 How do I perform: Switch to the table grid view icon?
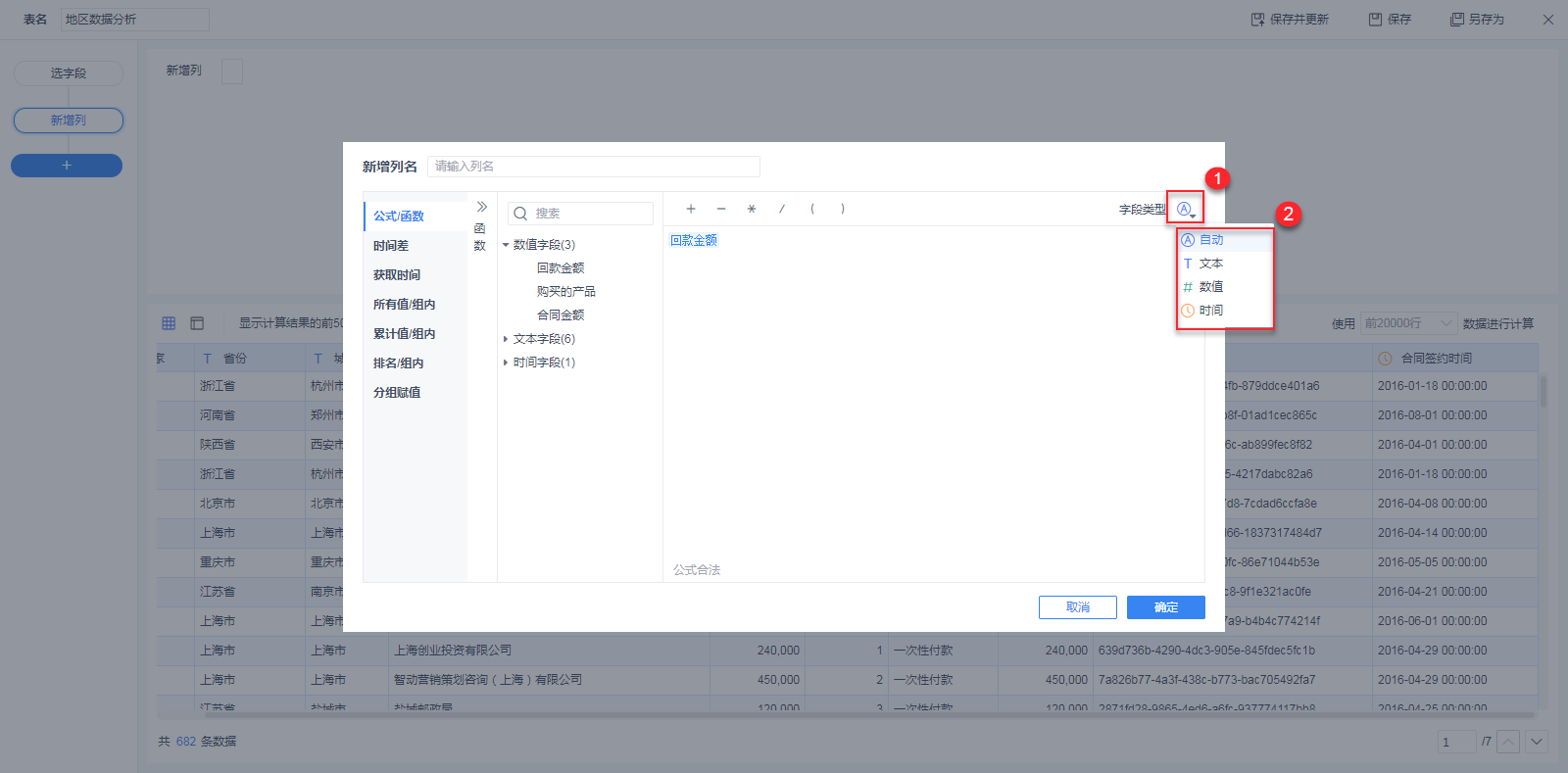click(x=169, y=323)
